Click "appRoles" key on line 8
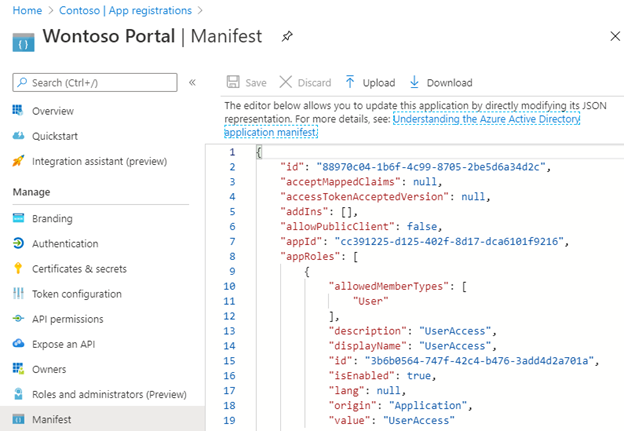The image size is (624, 431). click(x=310, y=256)
